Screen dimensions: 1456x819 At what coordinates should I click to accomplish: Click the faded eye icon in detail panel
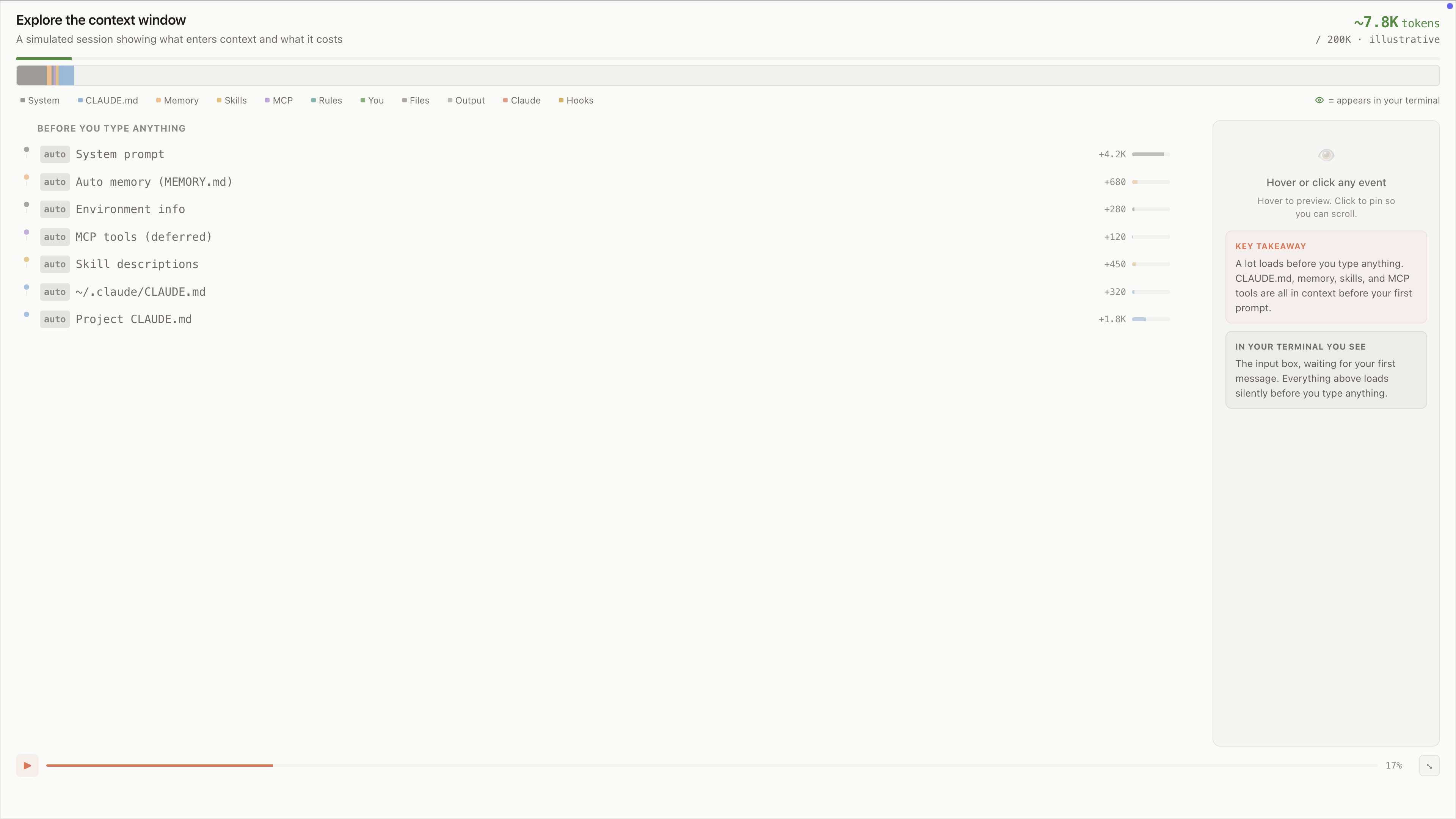[x=1326, y=155]
